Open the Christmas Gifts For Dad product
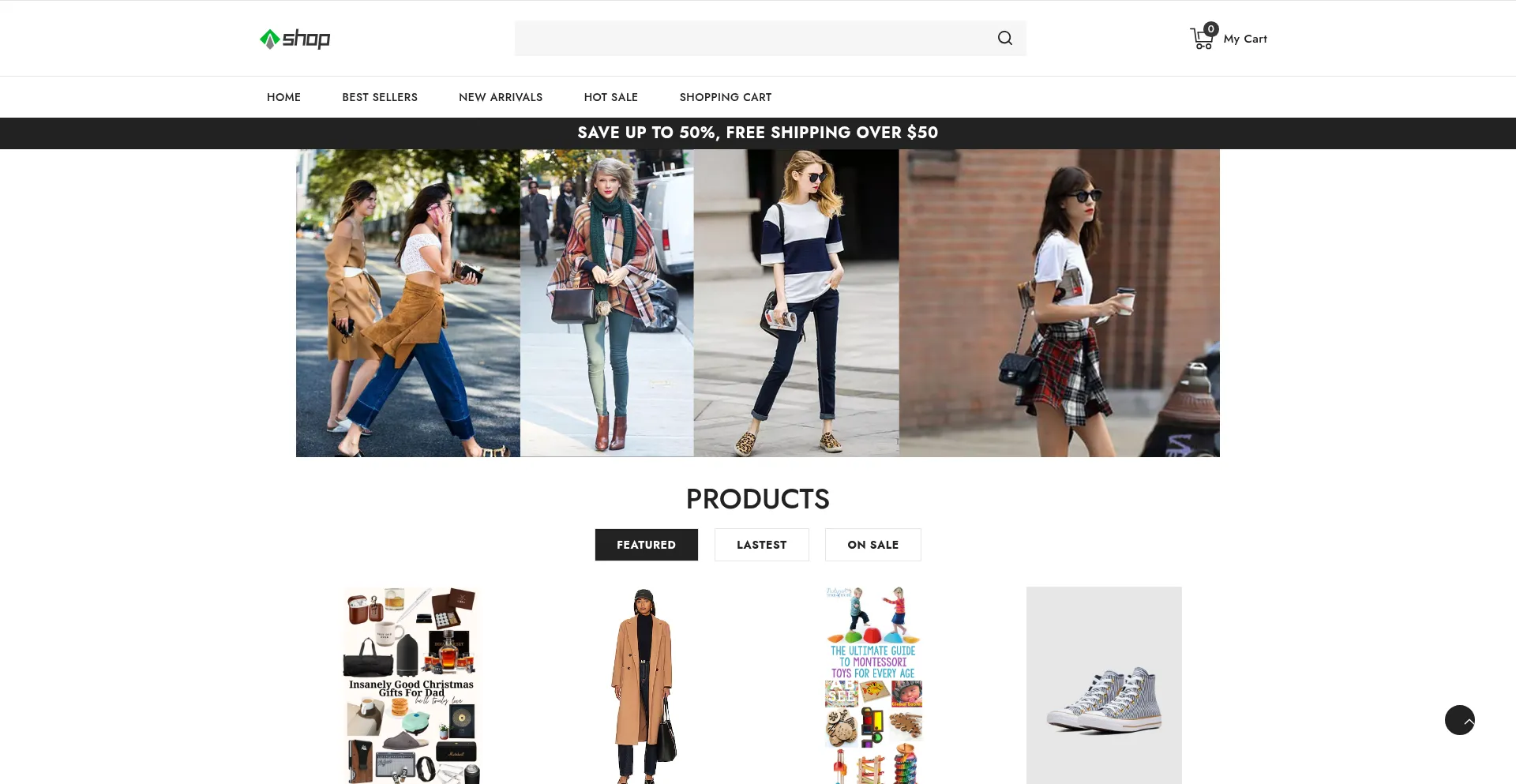The image size is (1516, 784). pos(411,685)
